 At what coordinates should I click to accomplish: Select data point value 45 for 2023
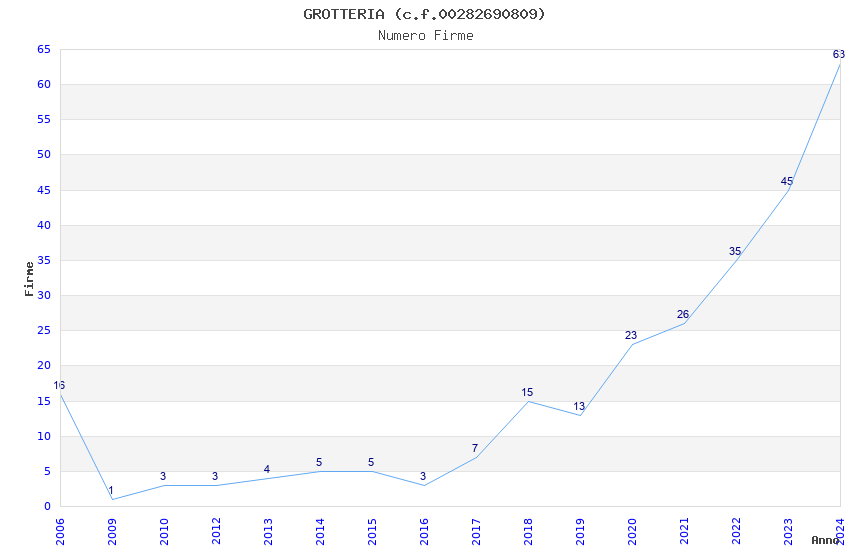click(x=787, y=182)
